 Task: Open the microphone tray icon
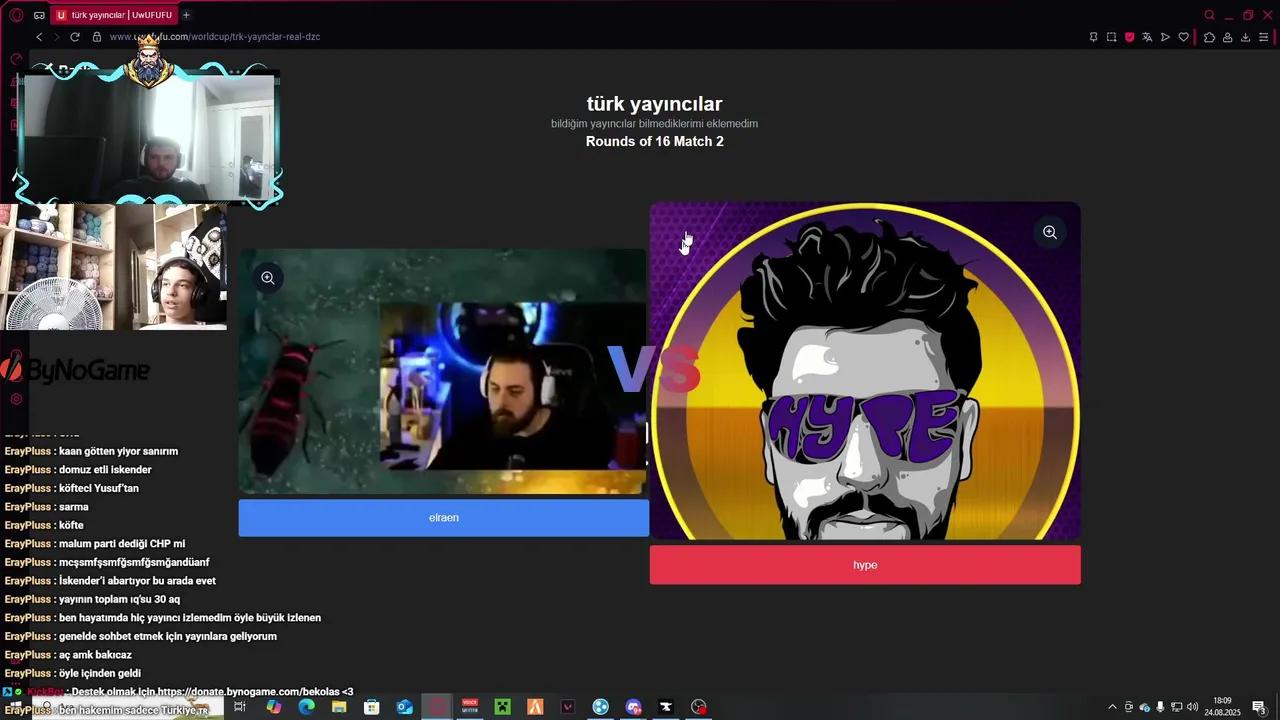[1160, 707]
